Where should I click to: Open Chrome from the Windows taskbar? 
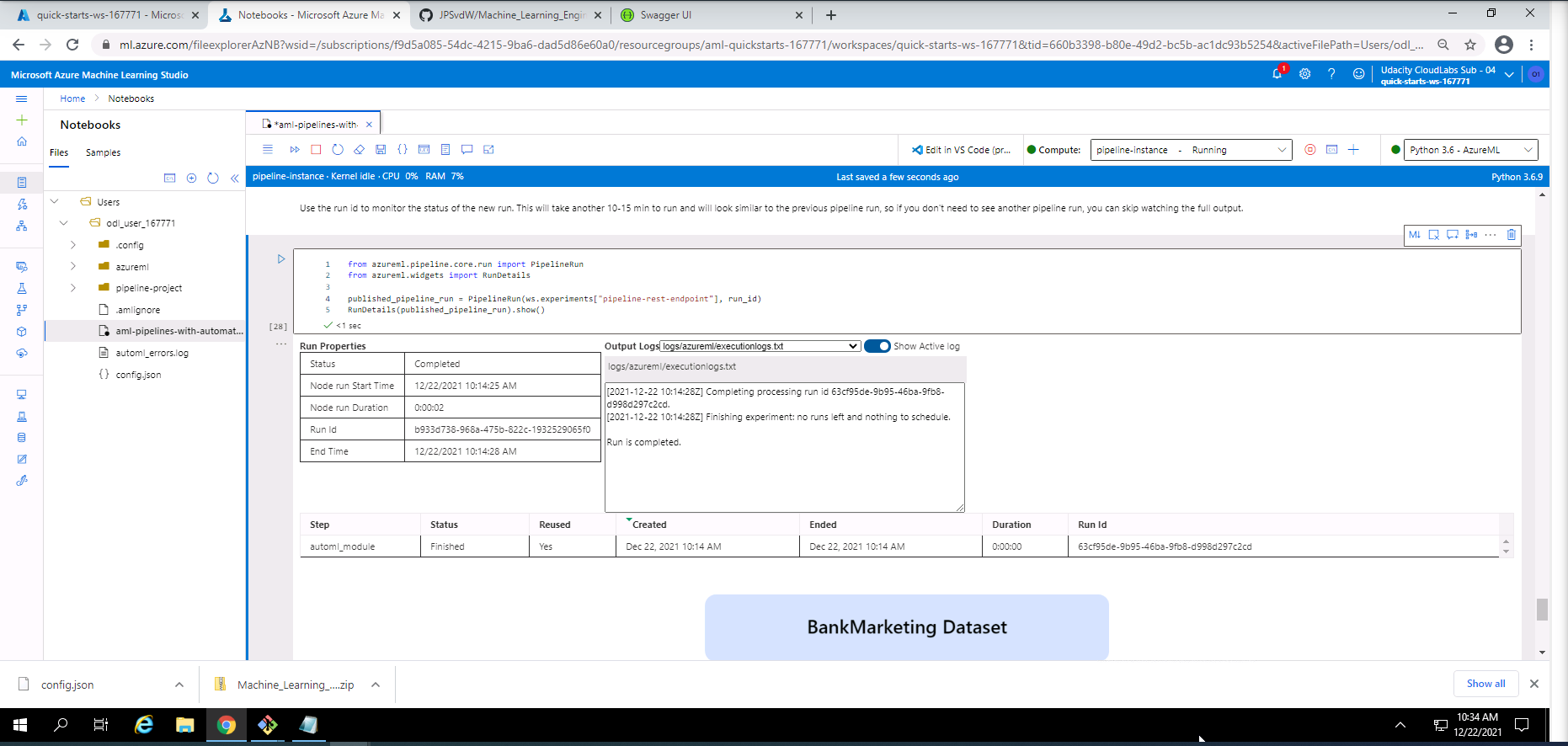[x=227, y=725]
